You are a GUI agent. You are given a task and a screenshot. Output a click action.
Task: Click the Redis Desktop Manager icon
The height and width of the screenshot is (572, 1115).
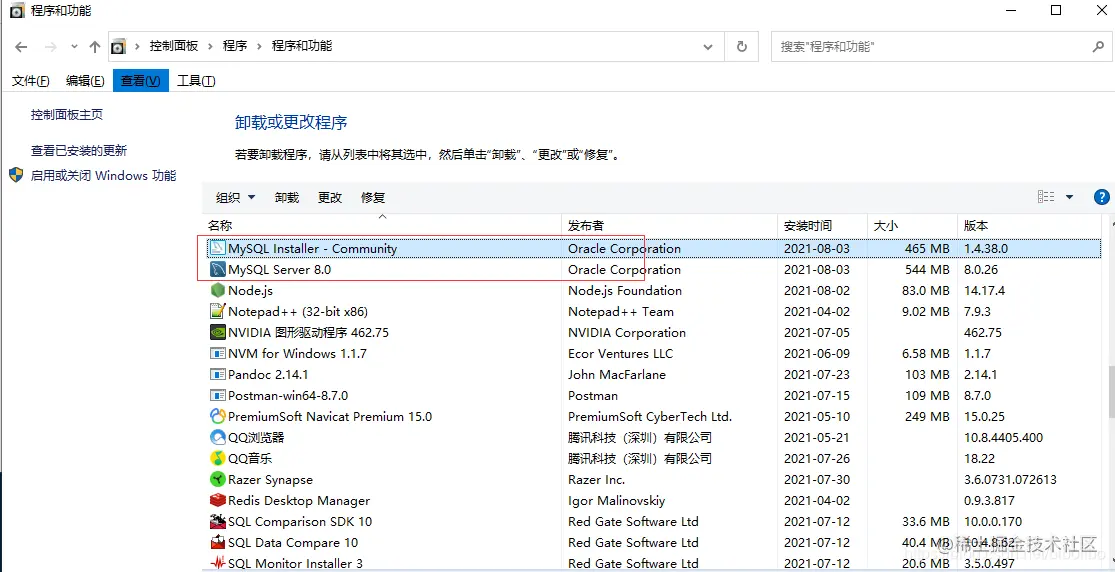coord(218,500)
